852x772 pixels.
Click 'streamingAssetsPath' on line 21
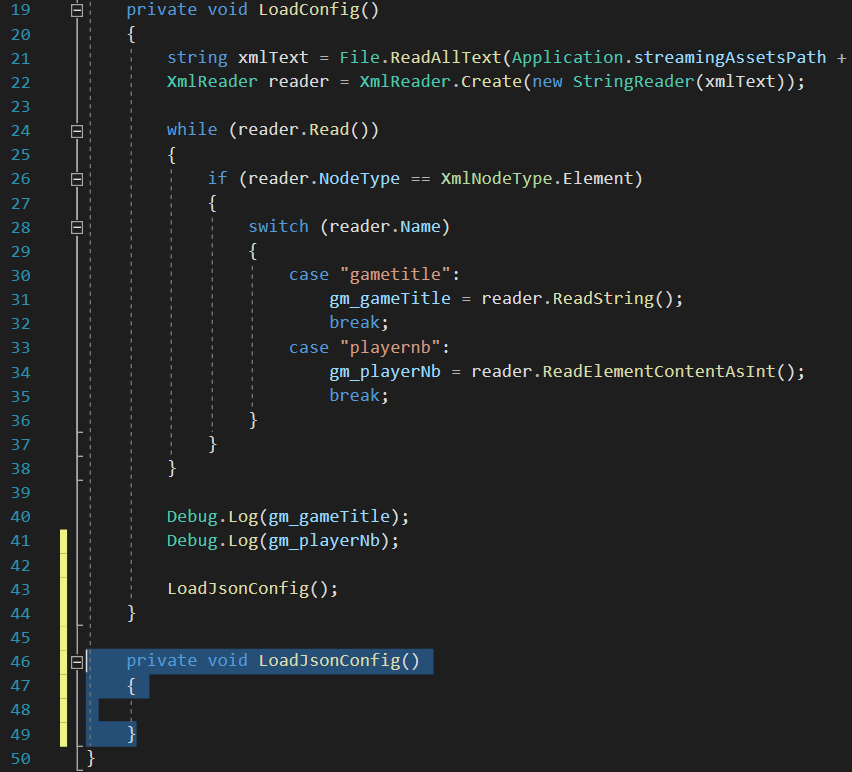730,58
